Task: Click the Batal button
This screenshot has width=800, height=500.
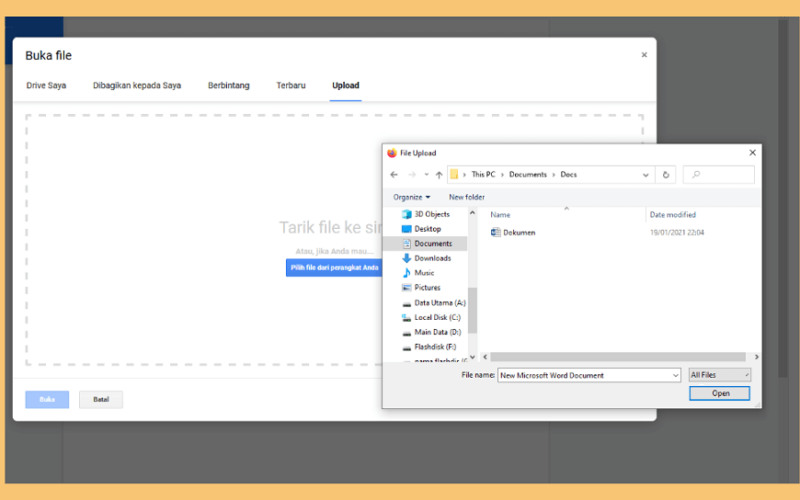Action: pos(101,399)
